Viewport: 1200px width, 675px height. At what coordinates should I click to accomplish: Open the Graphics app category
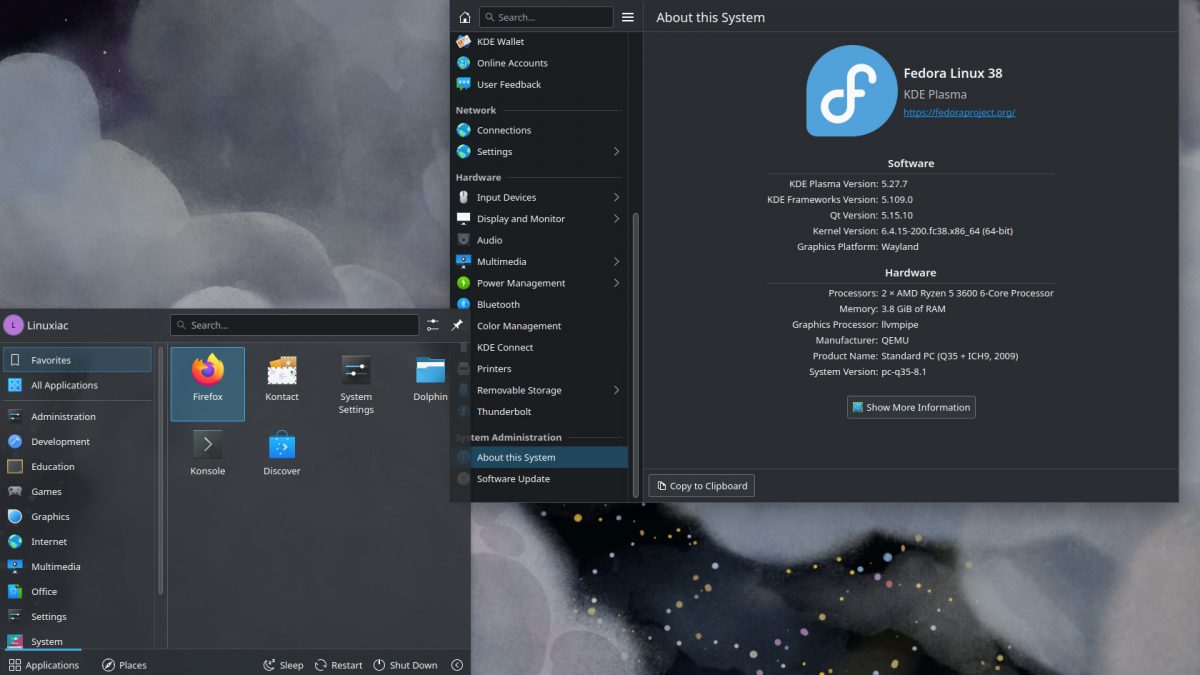point(77,517)
